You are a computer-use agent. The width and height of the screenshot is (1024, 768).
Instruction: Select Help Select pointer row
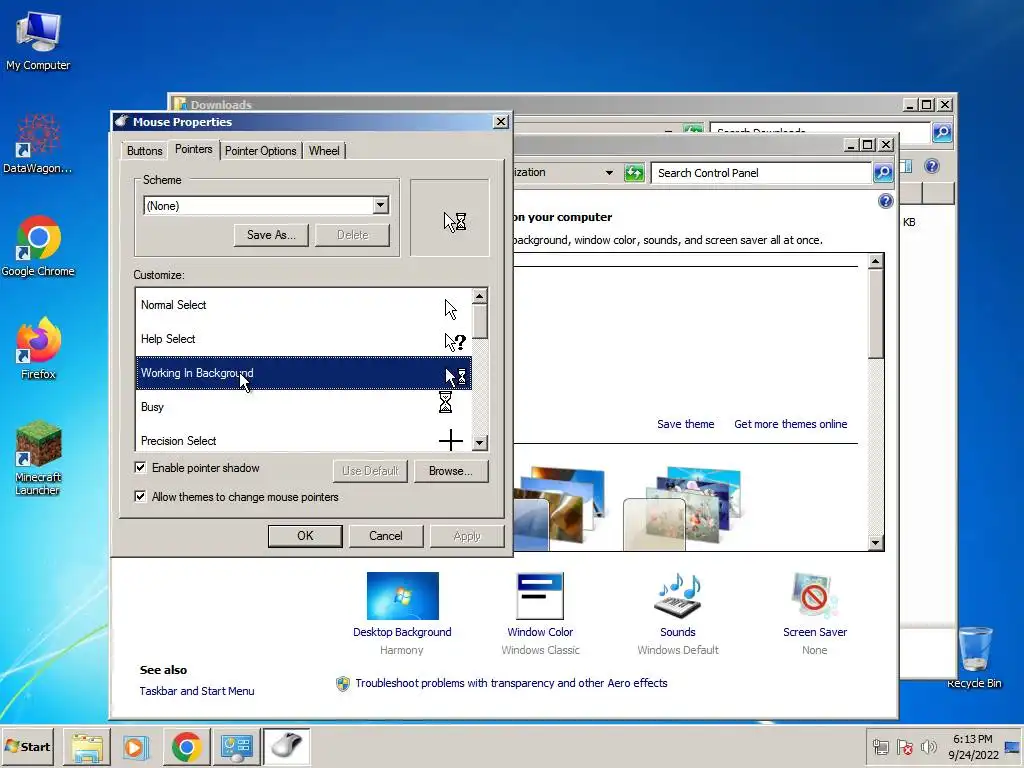pyautogui.click(x=303, y=339)
